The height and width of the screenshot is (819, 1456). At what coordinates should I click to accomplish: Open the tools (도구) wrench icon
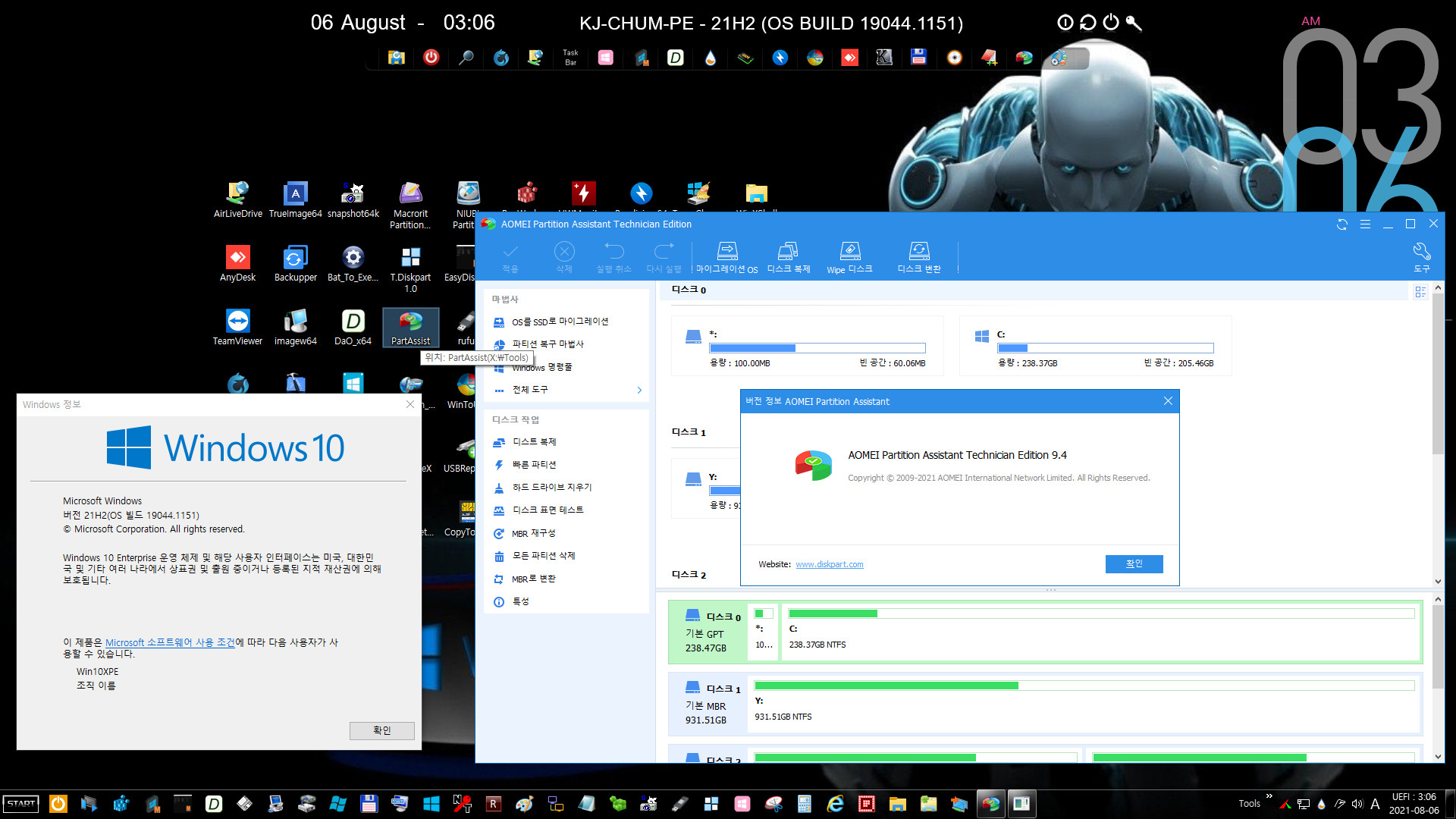[1421, 258]
